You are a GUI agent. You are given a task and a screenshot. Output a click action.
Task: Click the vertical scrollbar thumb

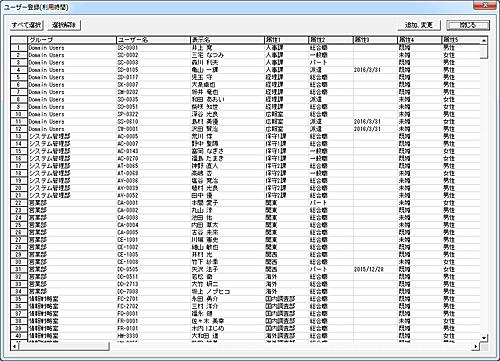(484, 51)
